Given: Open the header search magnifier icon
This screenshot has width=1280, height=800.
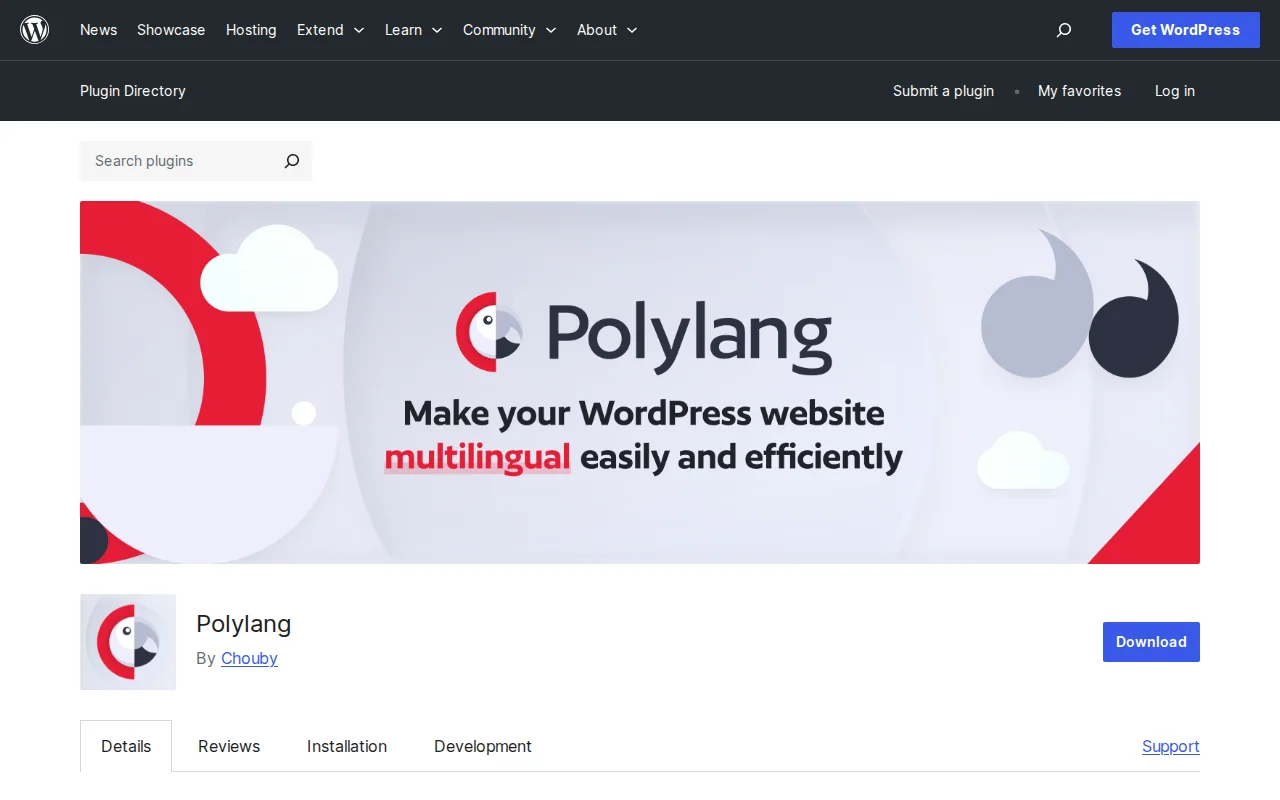Looking at the screenshot, I should coord(1063,30).
